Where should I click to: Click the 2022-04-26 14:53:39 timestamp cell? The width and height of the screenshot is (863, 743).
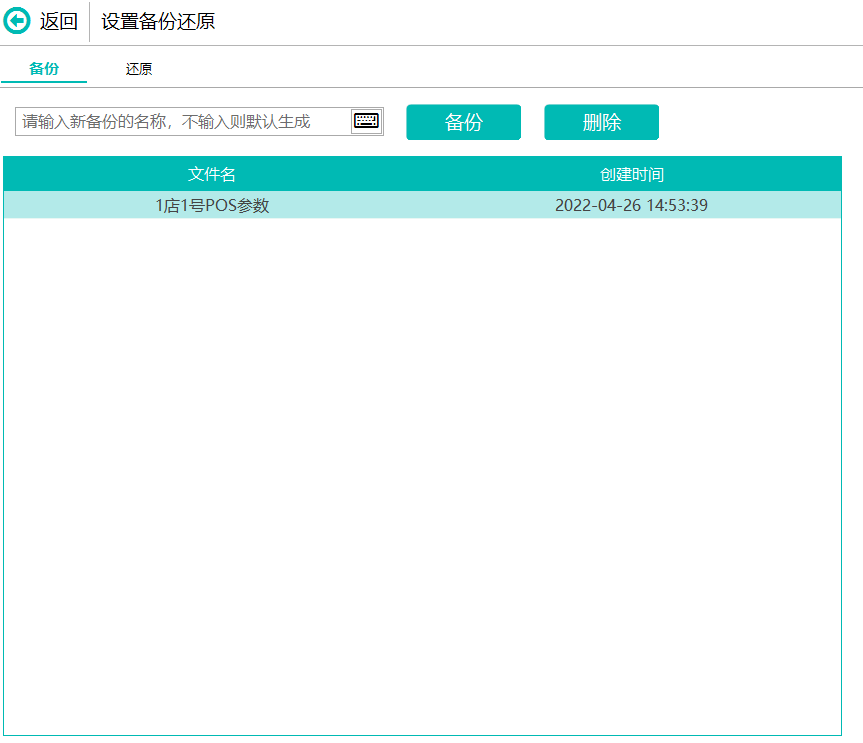coord(631,206)
